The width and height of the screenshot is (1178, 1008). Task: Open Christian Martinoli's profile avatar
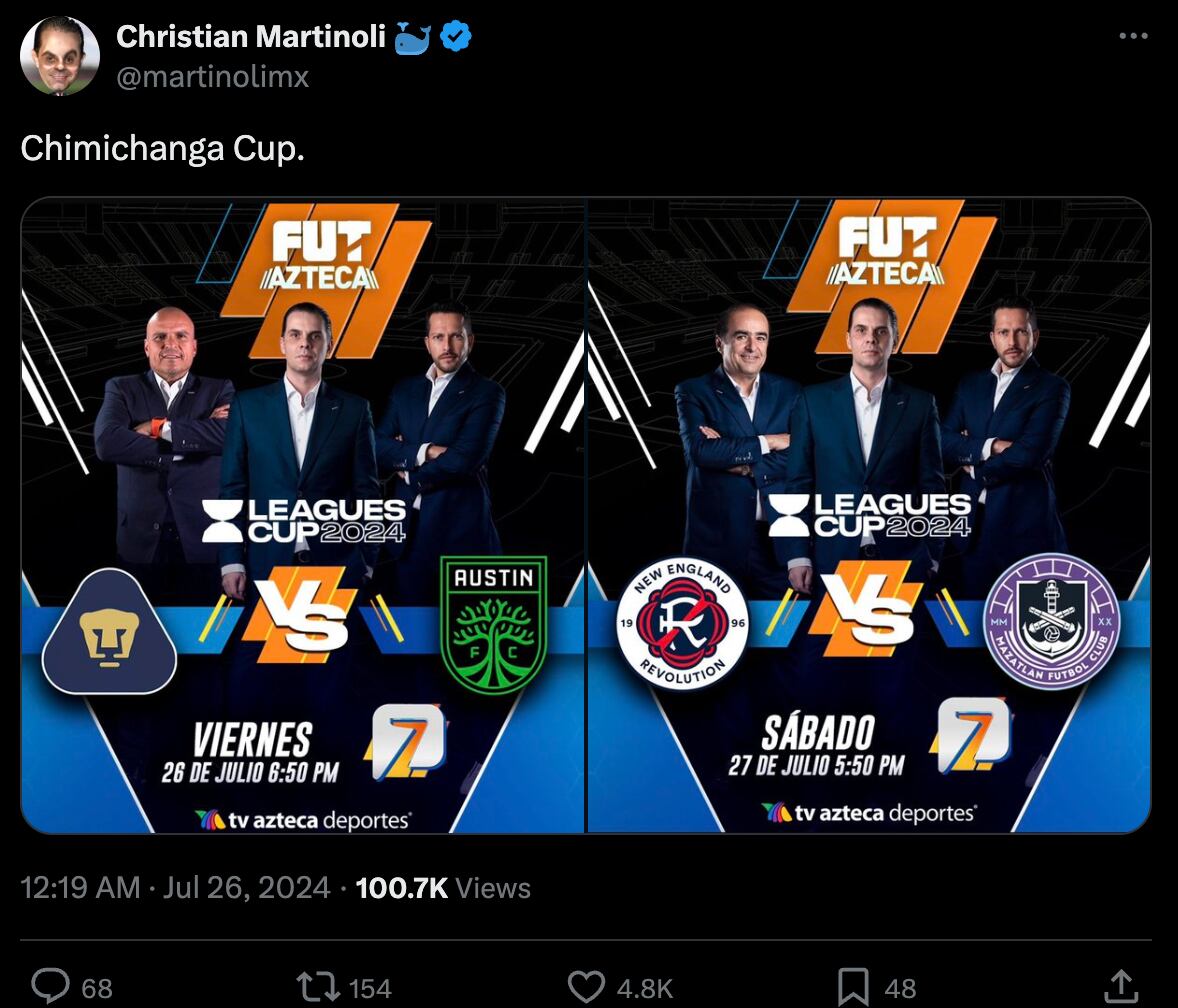tap(60, 56)
